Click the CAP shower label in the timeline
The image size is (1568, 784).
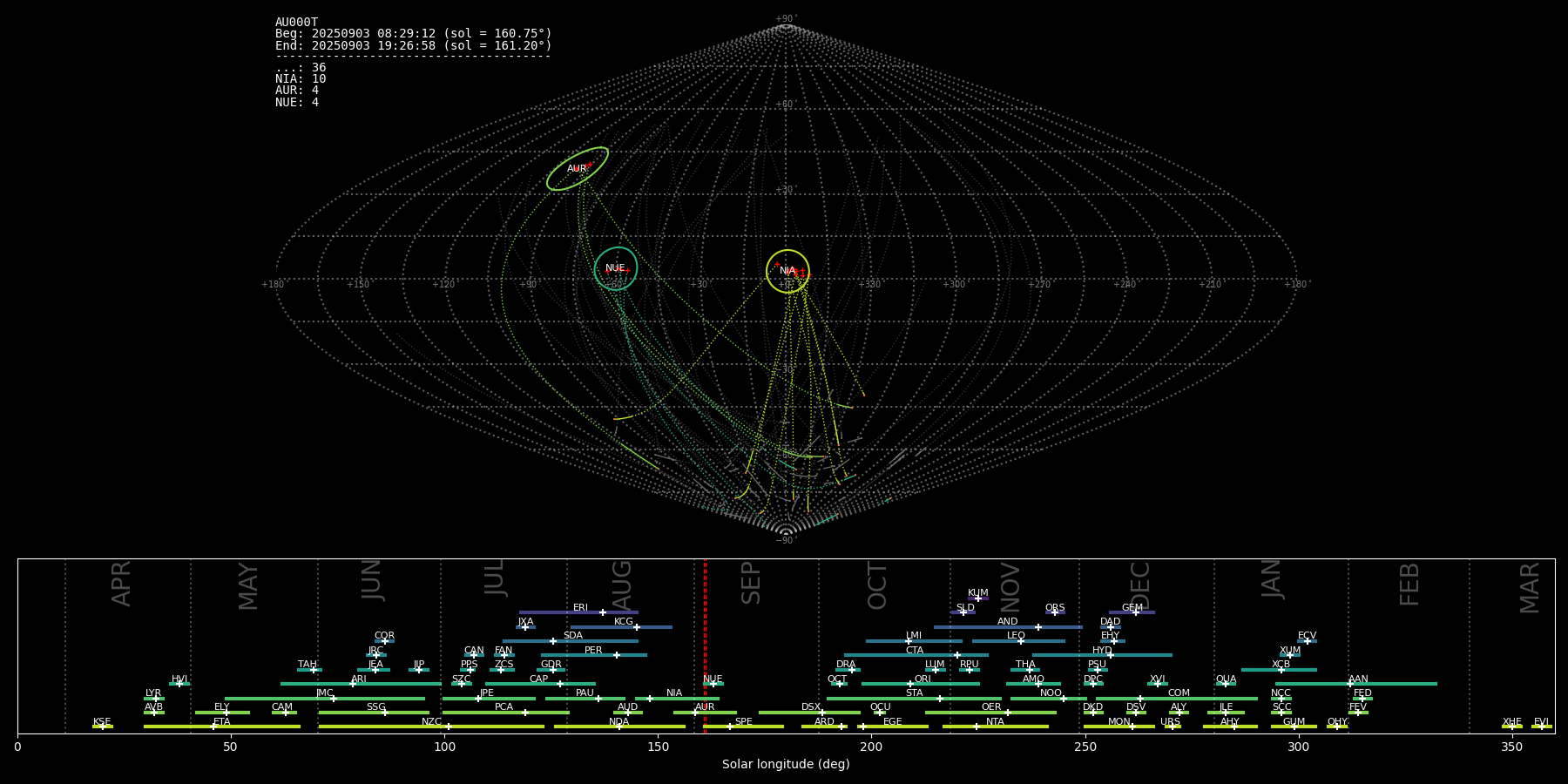(539, 679)
